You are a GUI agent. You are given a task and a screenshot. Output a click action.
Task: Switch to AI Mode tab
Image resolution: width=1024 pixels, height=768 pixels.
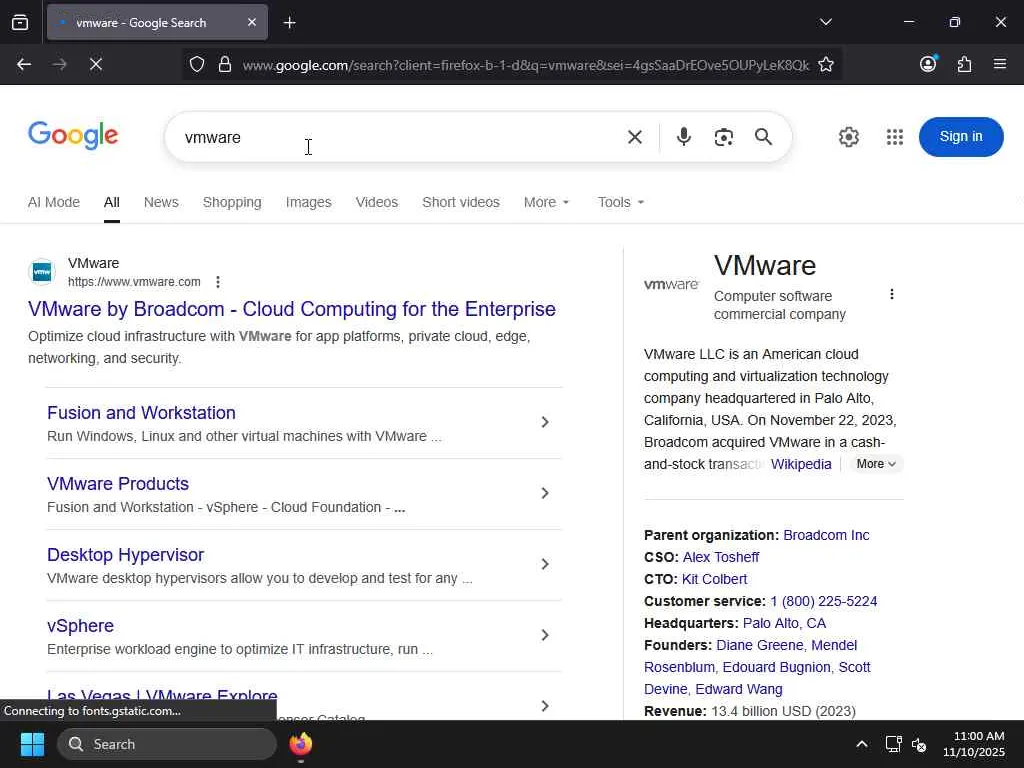click(54, 202)
